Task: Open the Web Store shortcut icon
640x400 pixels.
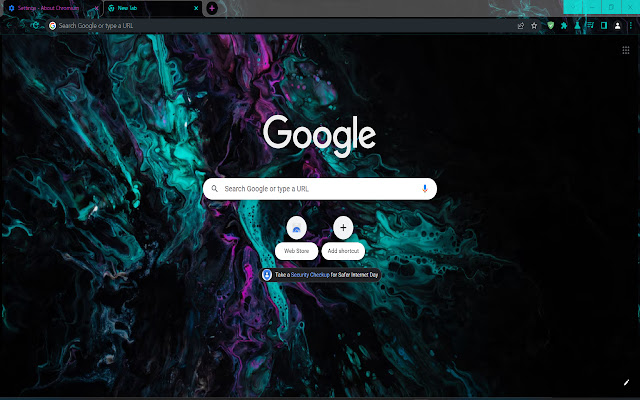Action: 296,228
